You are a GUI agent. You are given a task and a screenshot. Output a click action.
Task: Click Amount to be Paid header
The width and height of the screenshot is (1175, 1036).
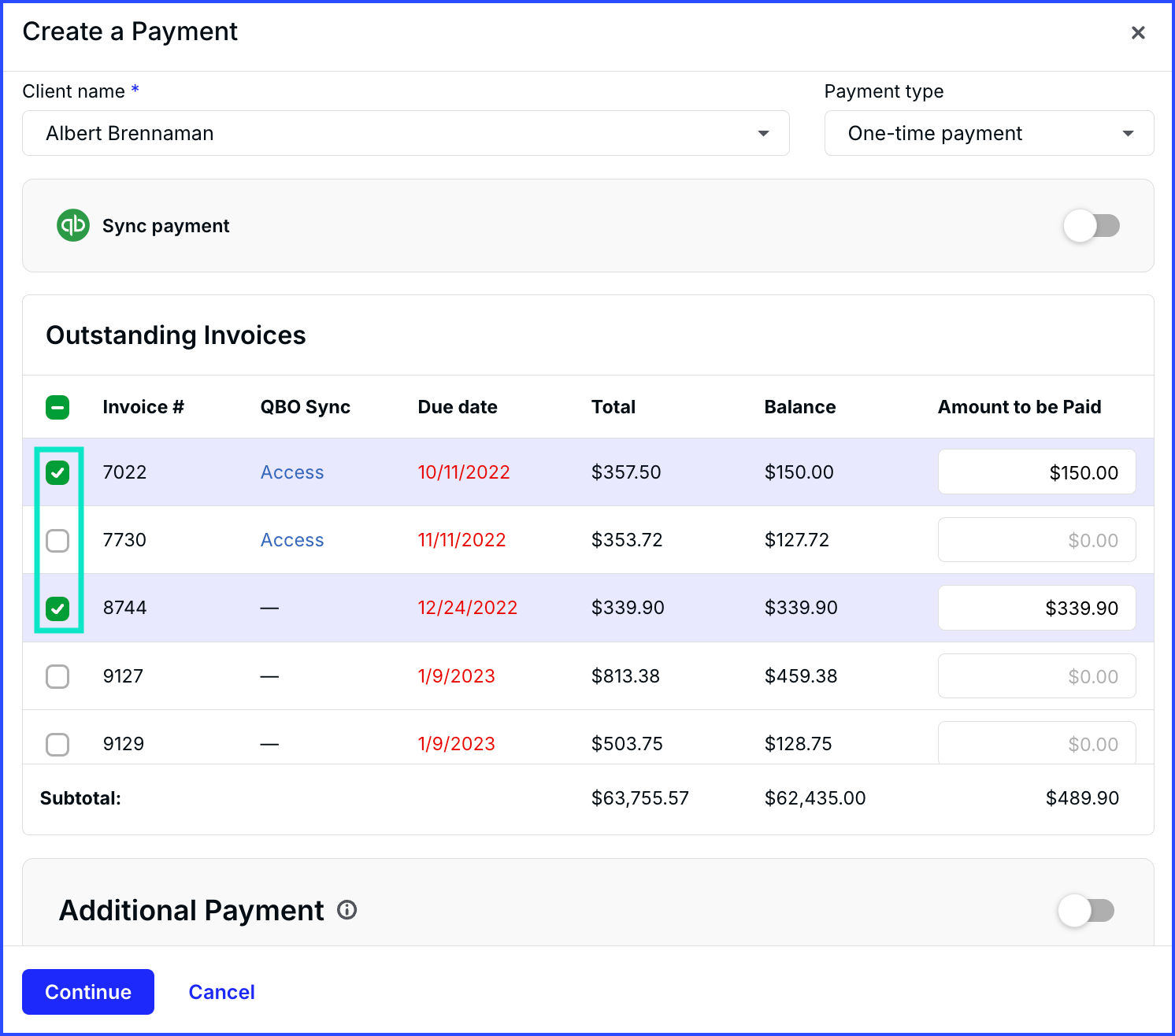(1020, 407)
